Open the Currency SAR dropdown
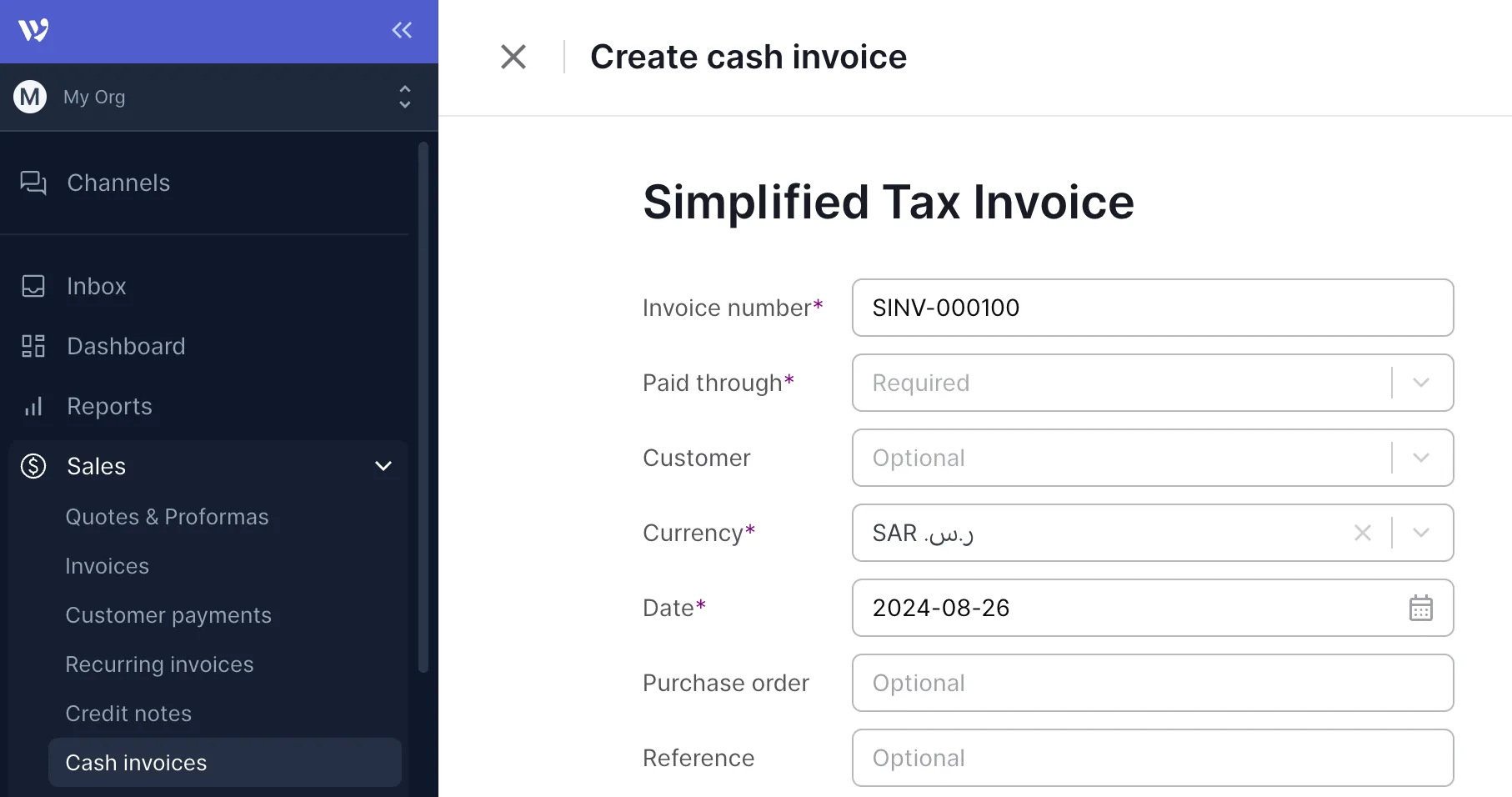 coord(1153,533)
